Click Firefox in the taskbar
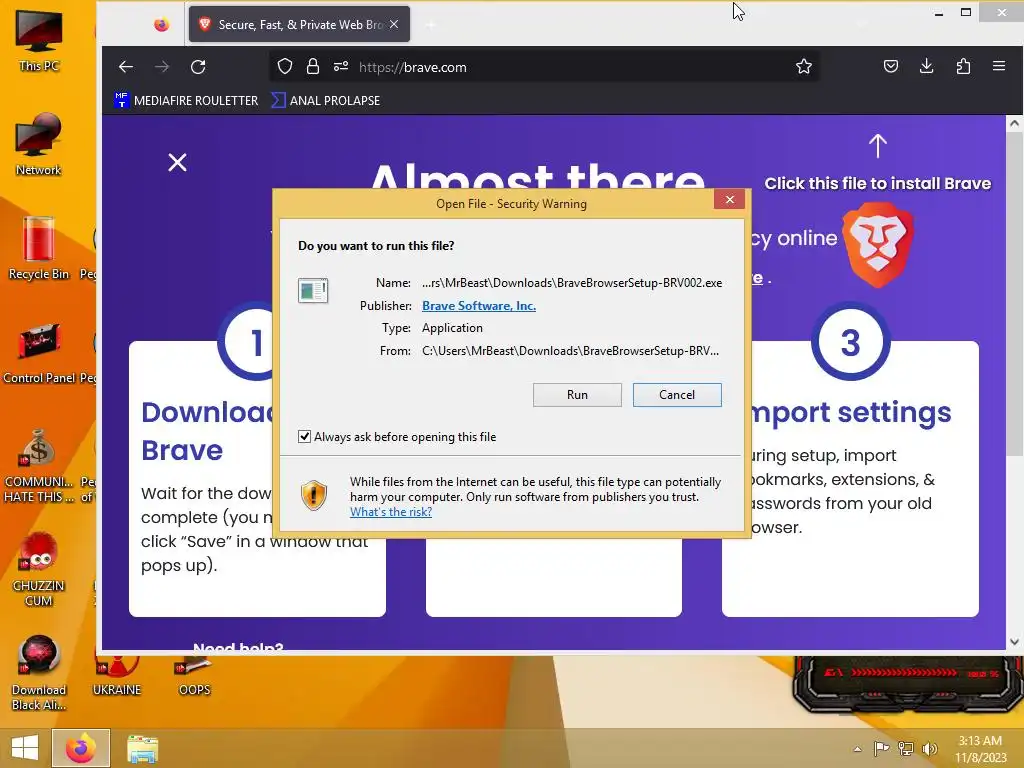Screen dimensions: 1024x768 coord(81,748)
